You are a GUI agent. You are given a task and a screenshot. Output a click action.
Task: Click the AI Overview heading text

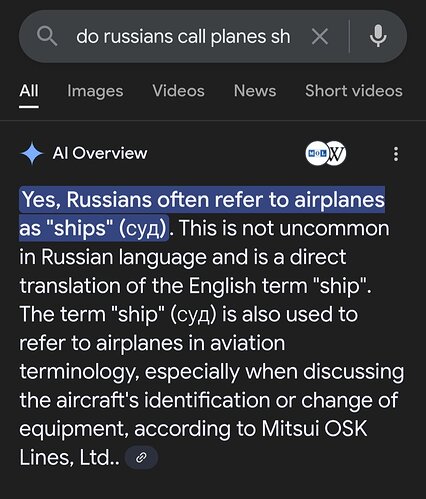100,153
